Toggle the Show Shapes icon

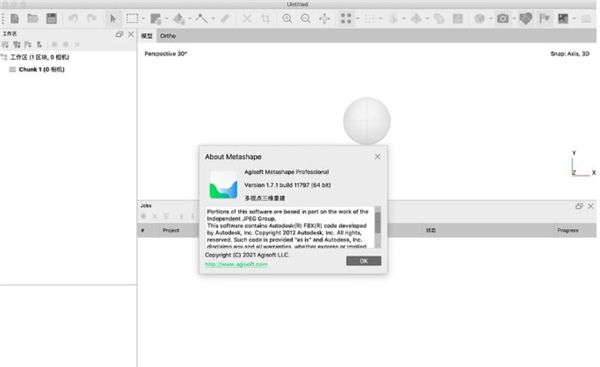tap(526, 18)
